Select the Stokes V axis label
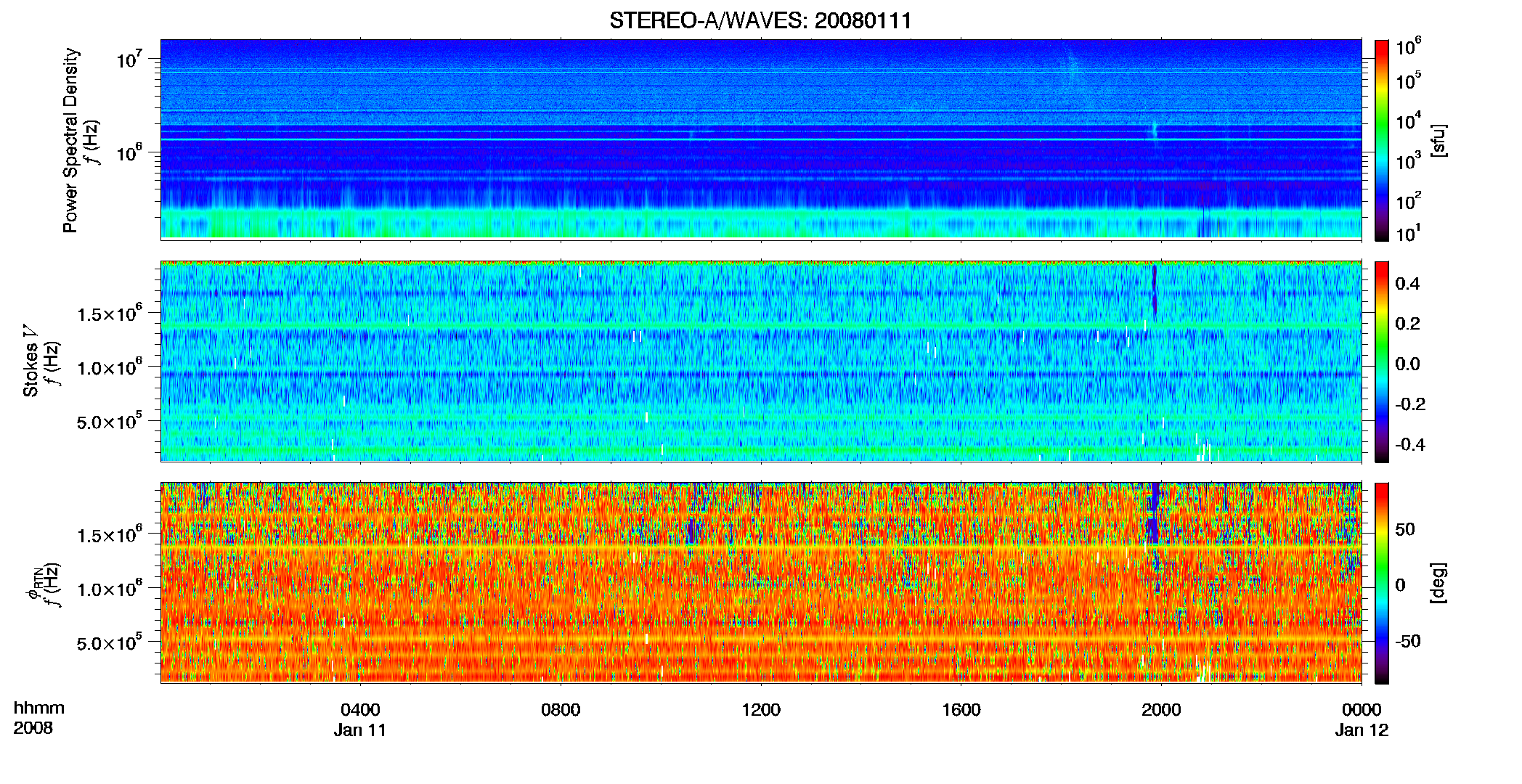Image resolution: width=1522 pixels, height=784 pixels. (x=30, y=362)
